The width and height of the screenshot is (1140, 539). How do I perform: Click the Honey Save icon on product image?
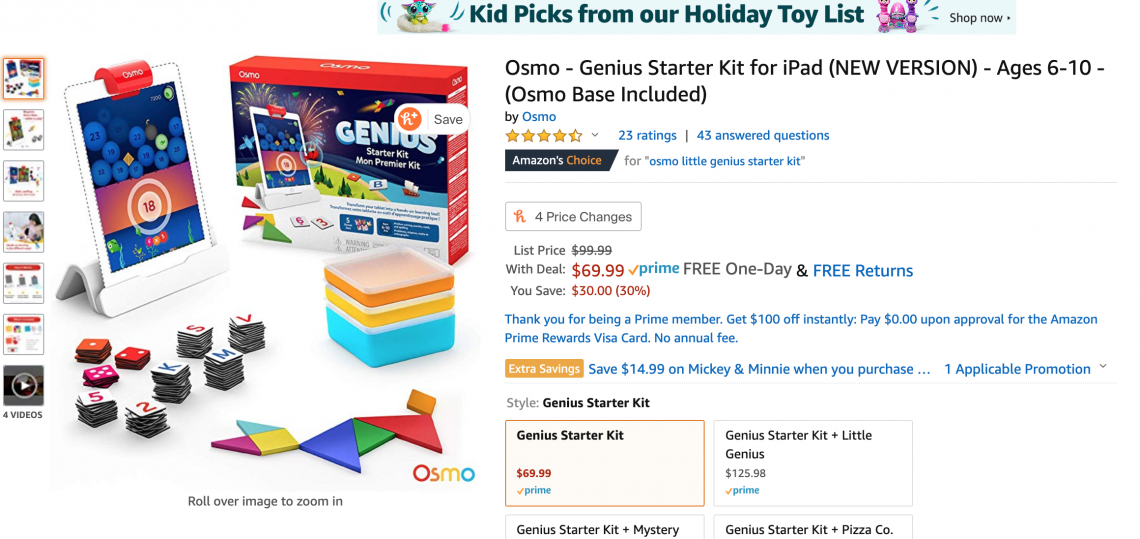[x=410, y=119]
